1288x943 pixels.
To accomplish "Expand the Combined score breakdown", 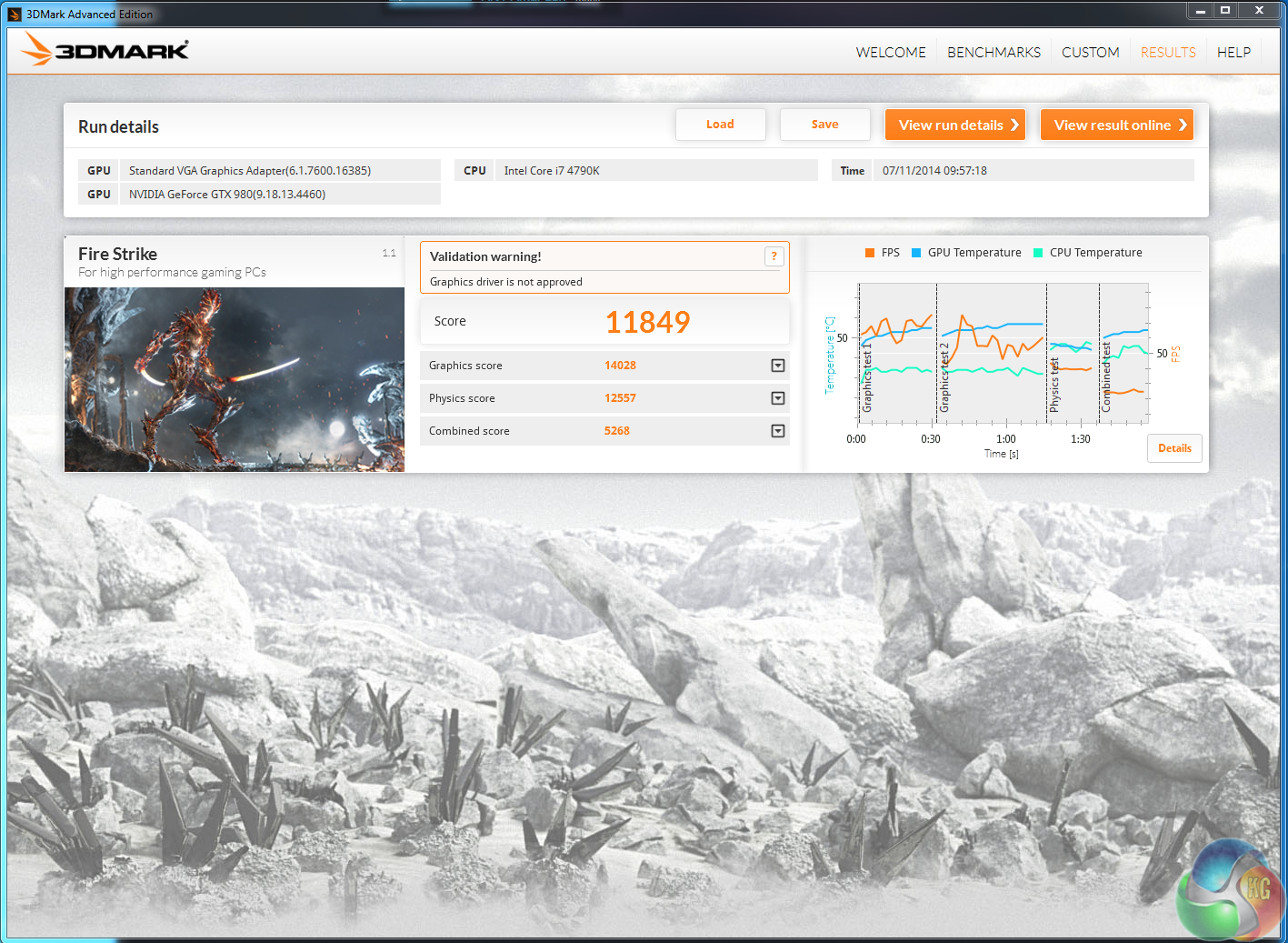I will (777, 431).
